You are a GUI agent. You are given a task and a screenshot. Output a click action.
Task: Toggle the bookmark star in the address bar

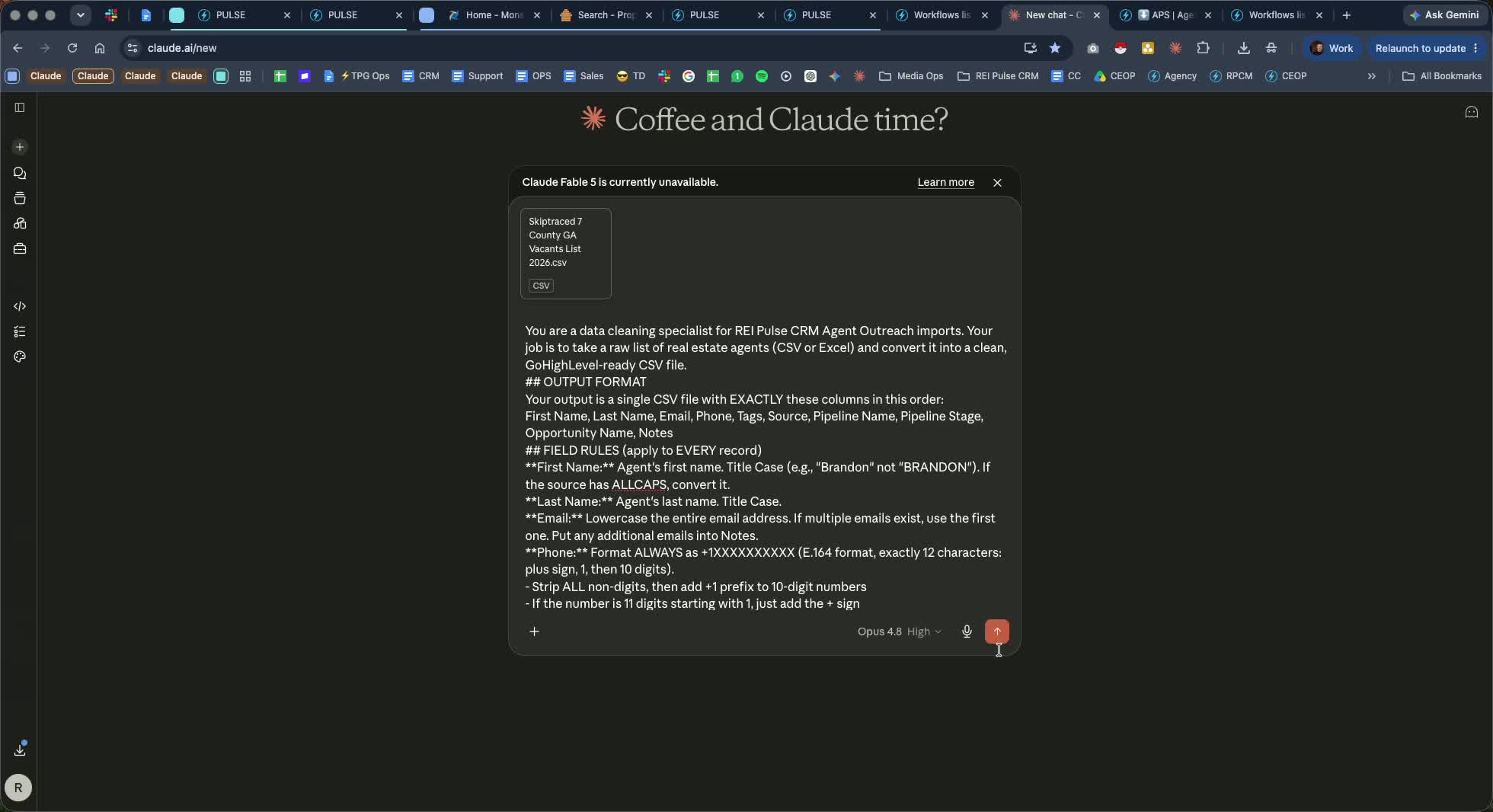pyautogui.click(x=1054, y=48)
